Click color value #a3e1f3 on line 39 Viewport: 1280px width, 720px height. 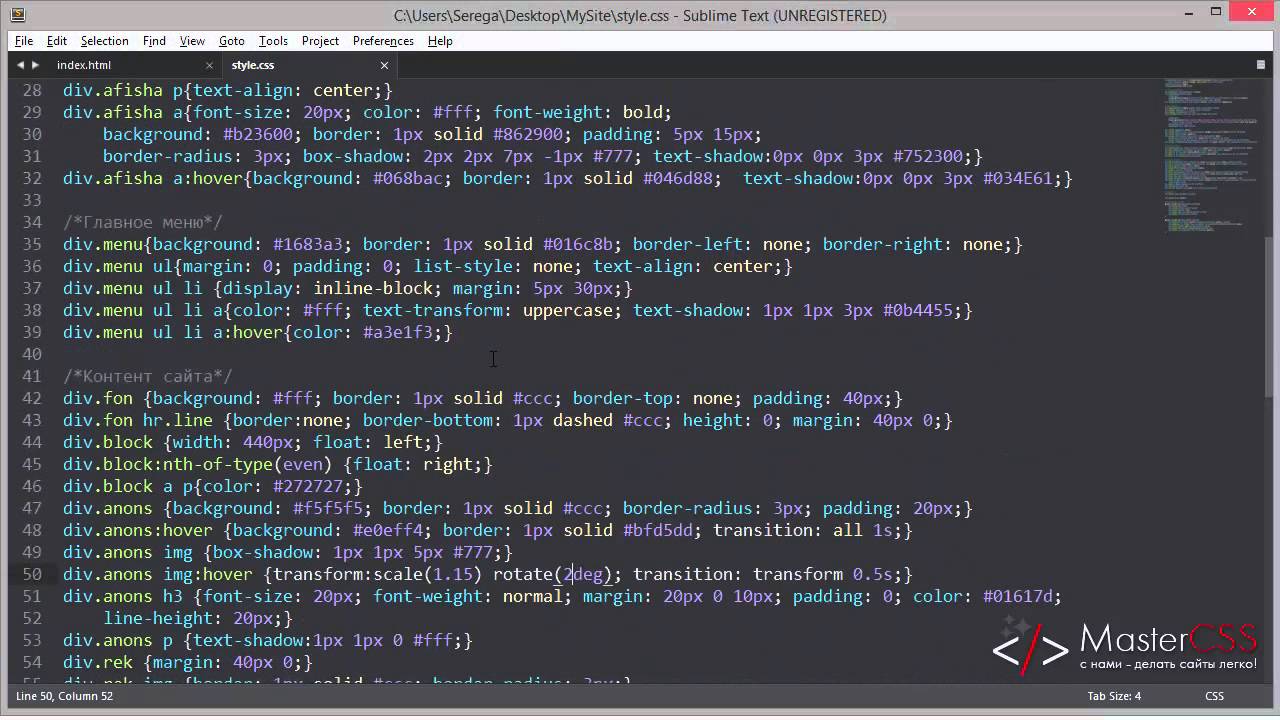click(397, 332)
